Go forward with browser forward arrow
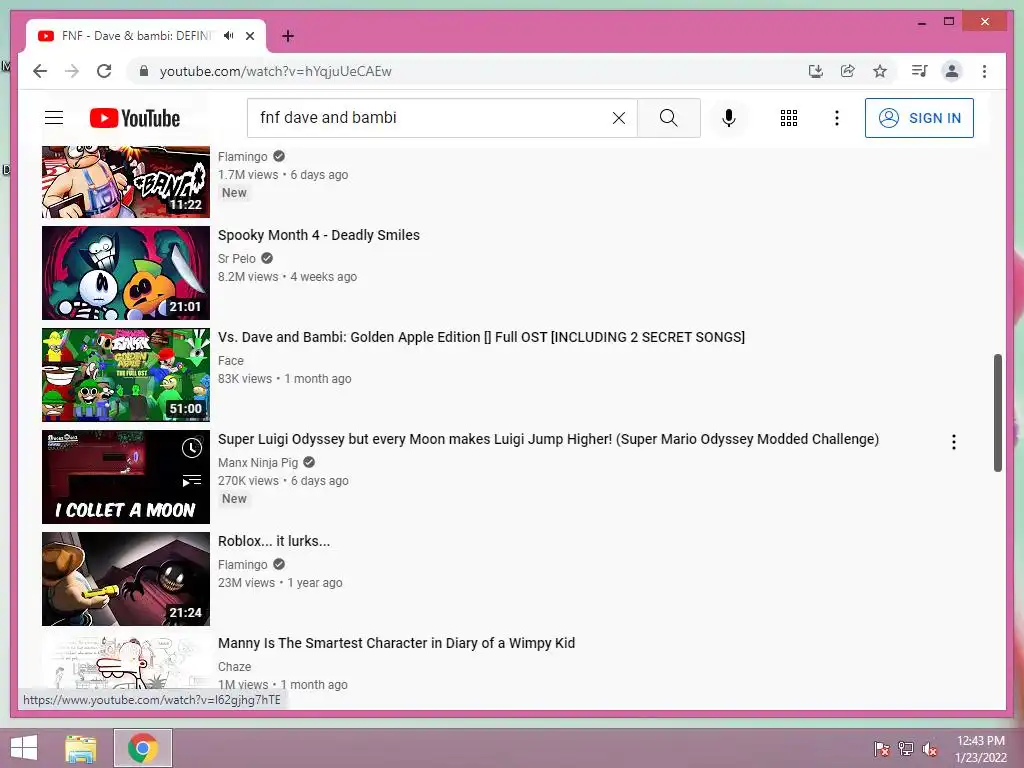The height and width of the screenshot is (768, 1024). point(72,71)
